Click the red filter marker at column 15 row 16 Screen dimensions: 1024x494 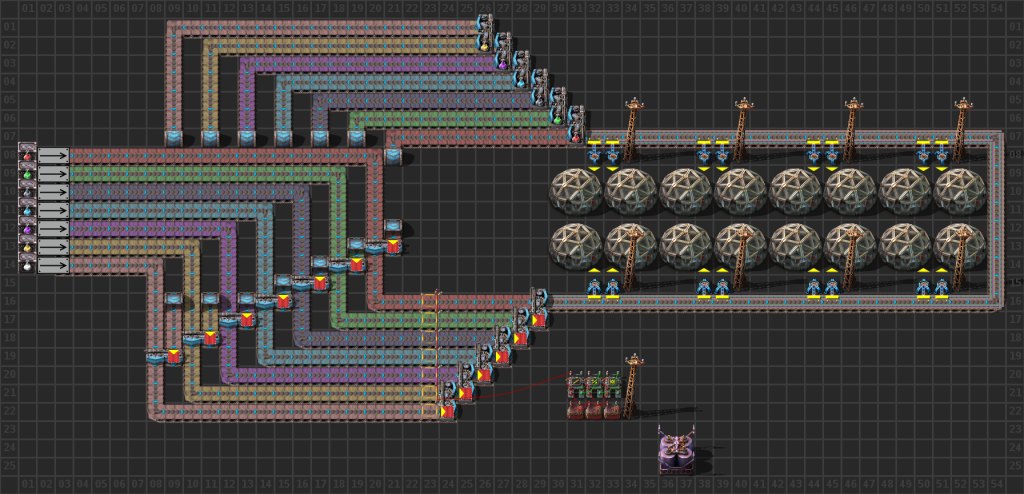coord(283,301)
